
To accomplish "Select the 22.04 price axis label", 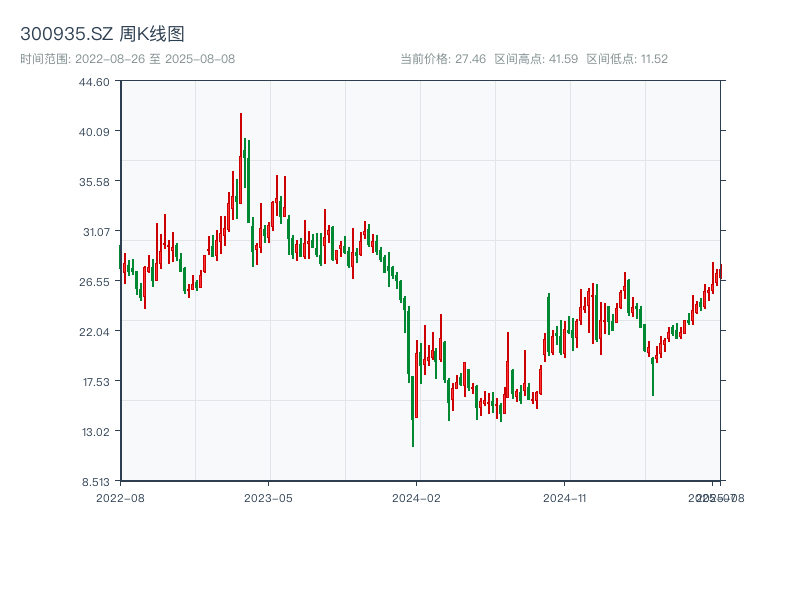I will tap(94, 331).
